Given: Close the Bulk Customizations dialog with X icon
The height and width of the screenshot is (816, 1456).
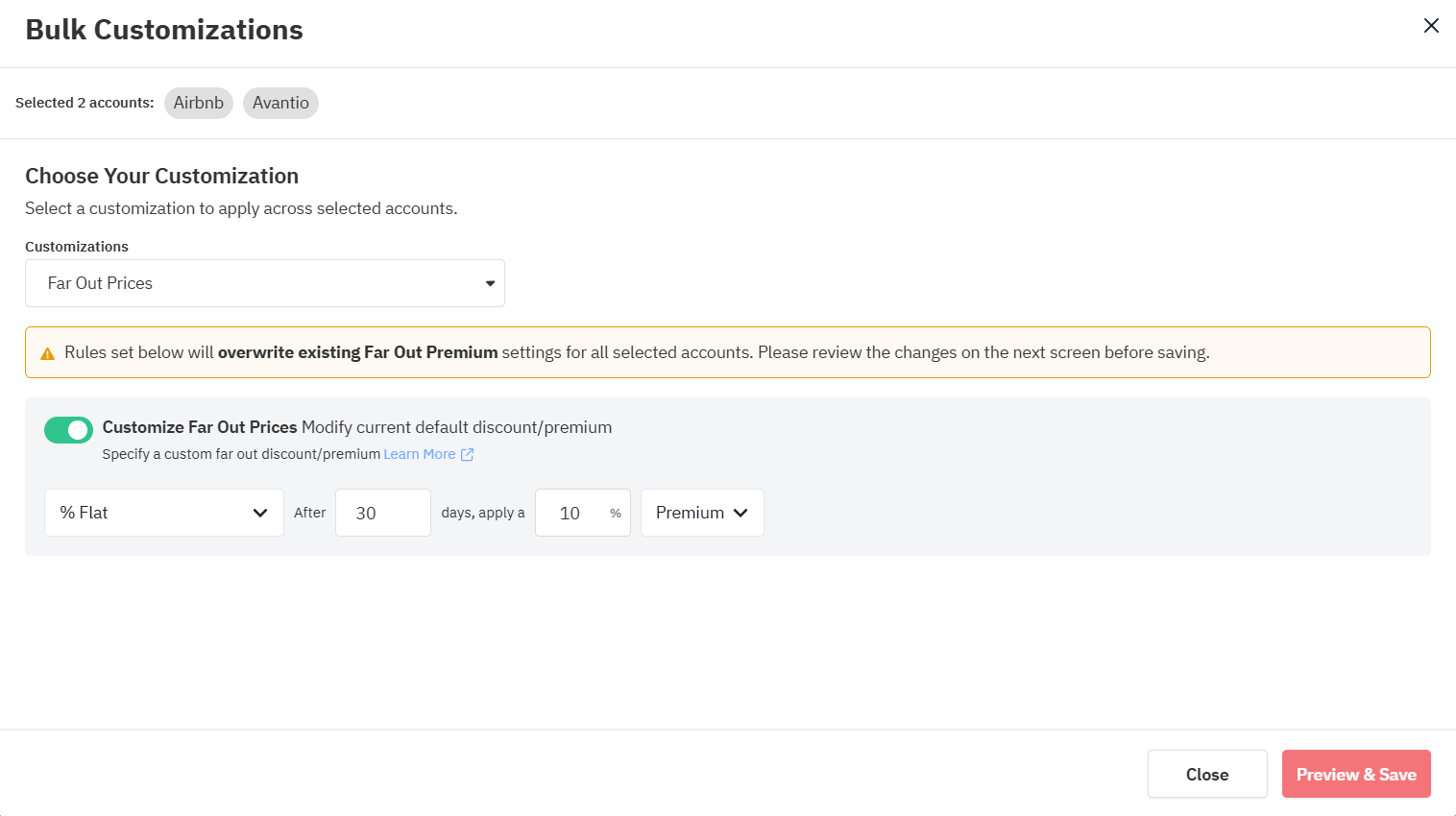Looking at the screenshot, I should coord(1431,26).
